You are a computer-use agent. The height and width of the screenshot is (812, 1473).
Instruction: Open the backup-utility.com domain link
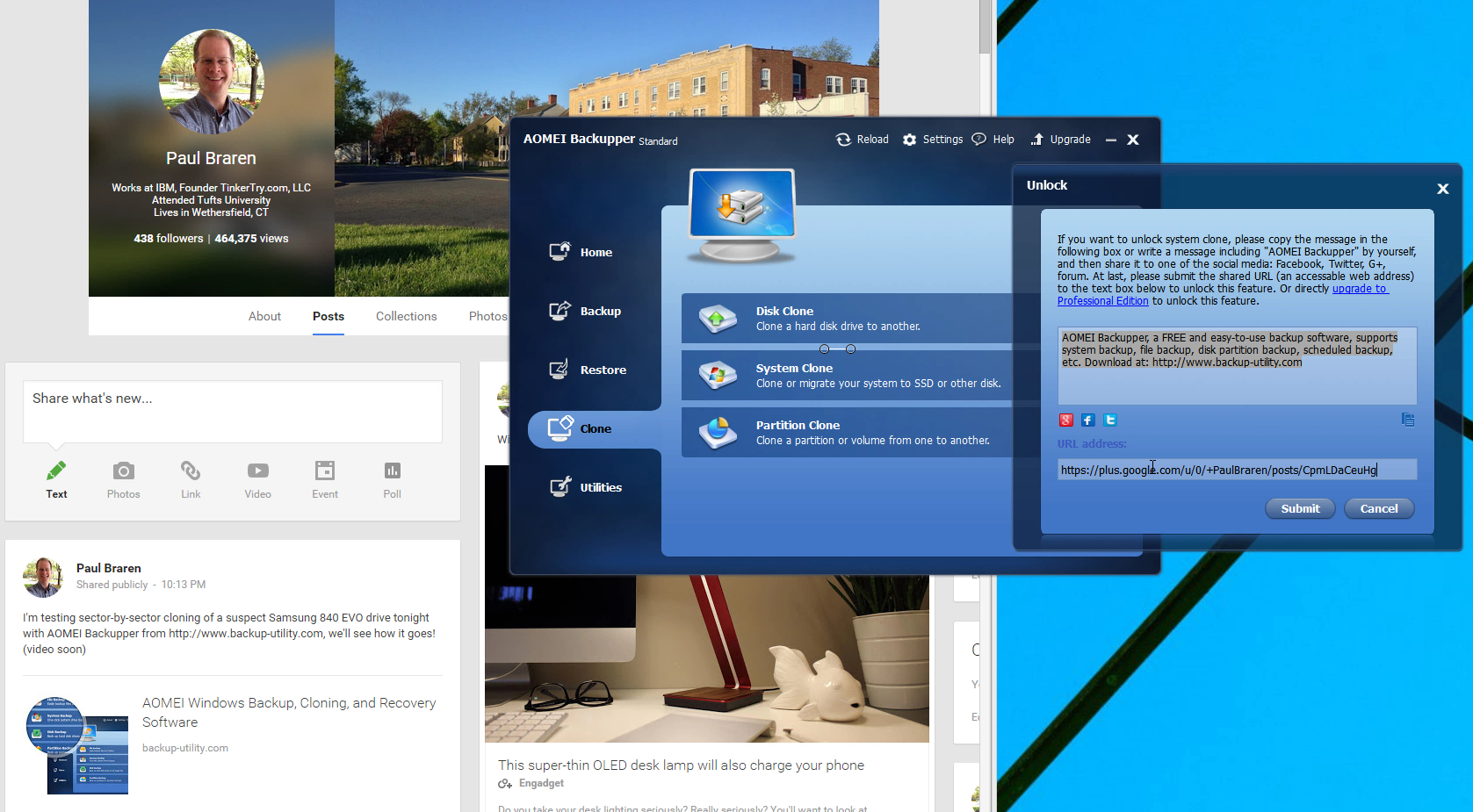click(x=185, y=748)
